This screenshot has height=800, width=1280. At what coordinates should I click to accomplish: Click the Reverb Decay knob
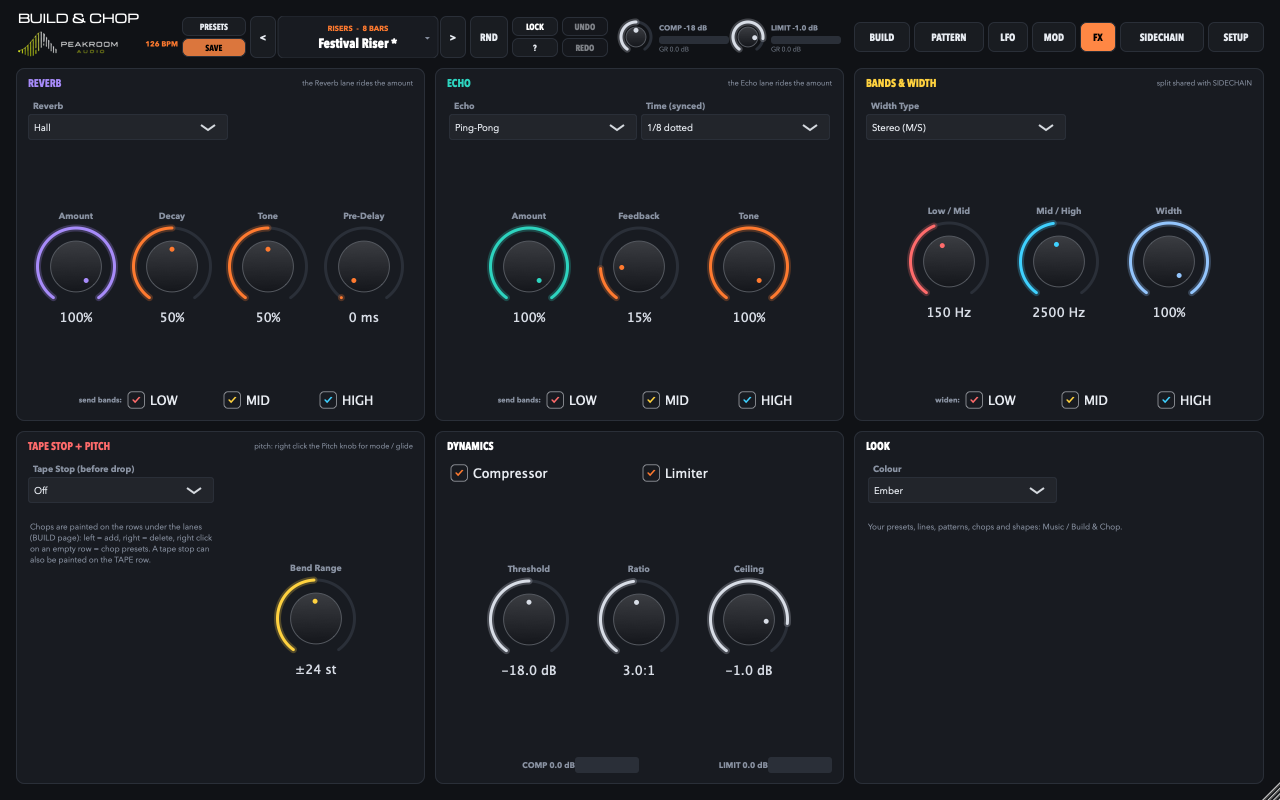pyautogui.click(x=172, y=266)
